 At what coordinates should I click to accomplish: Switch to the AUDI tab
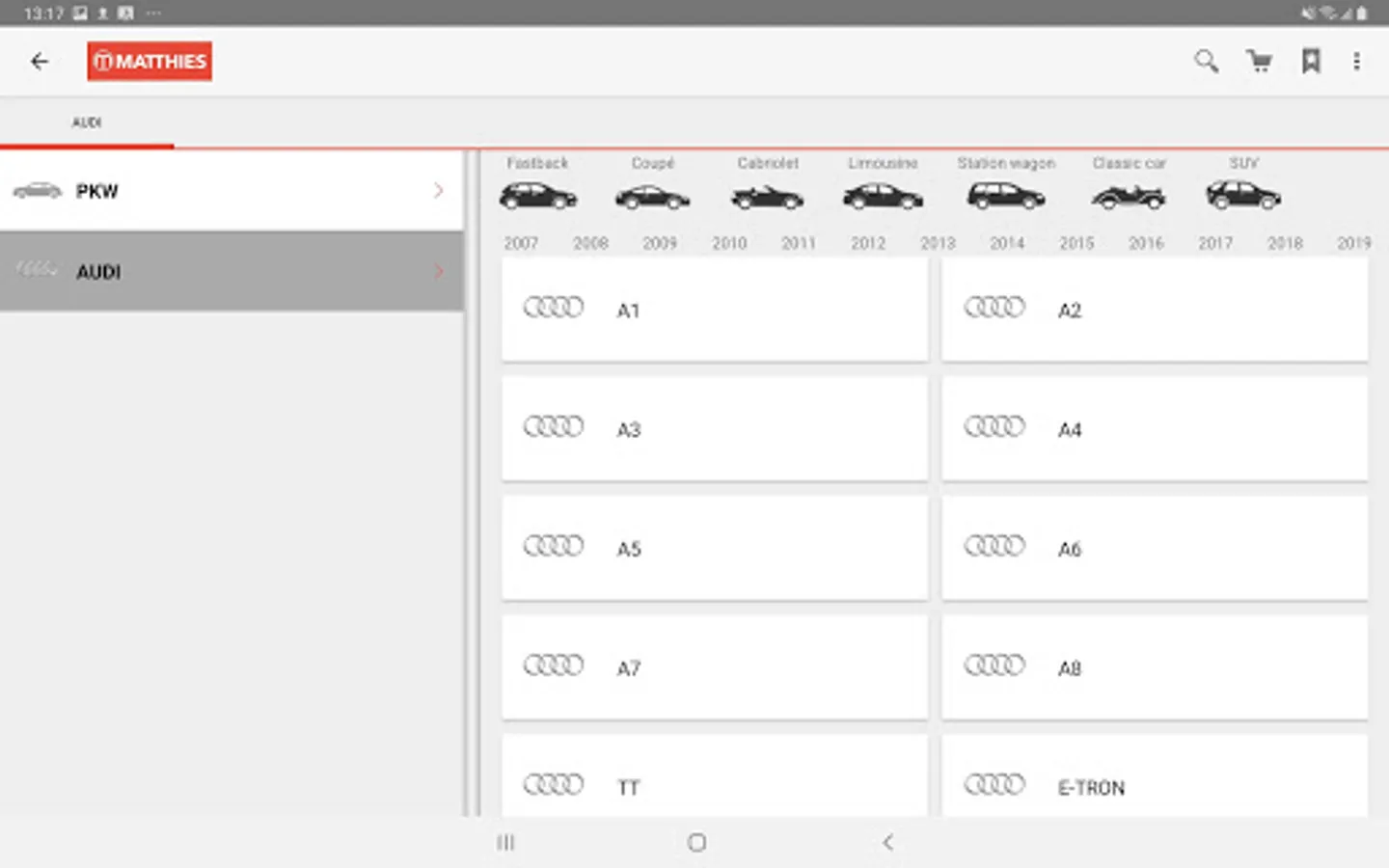[x=87, y=122]
